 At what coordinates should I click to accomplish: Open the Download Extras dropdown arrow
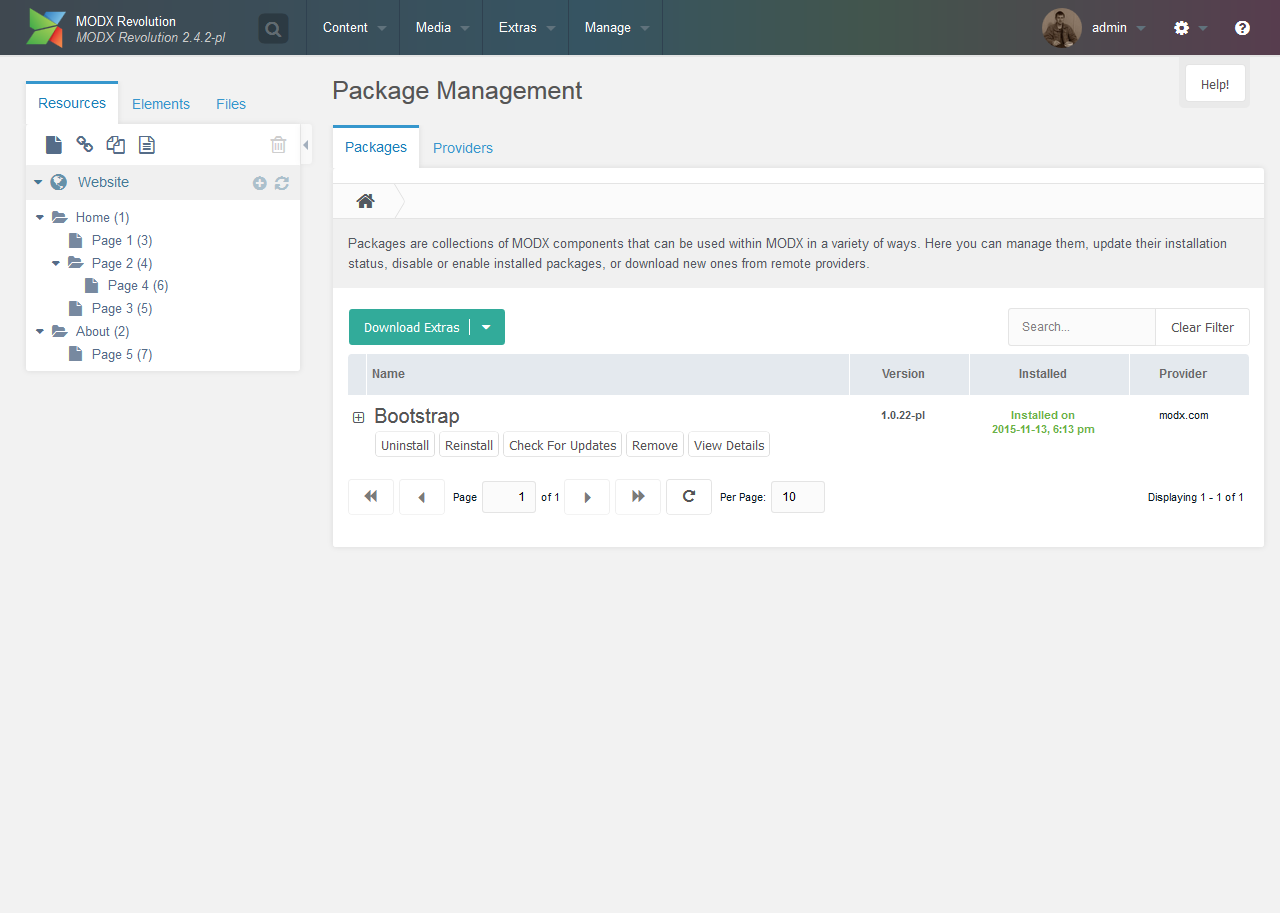(x=487, y=327)
